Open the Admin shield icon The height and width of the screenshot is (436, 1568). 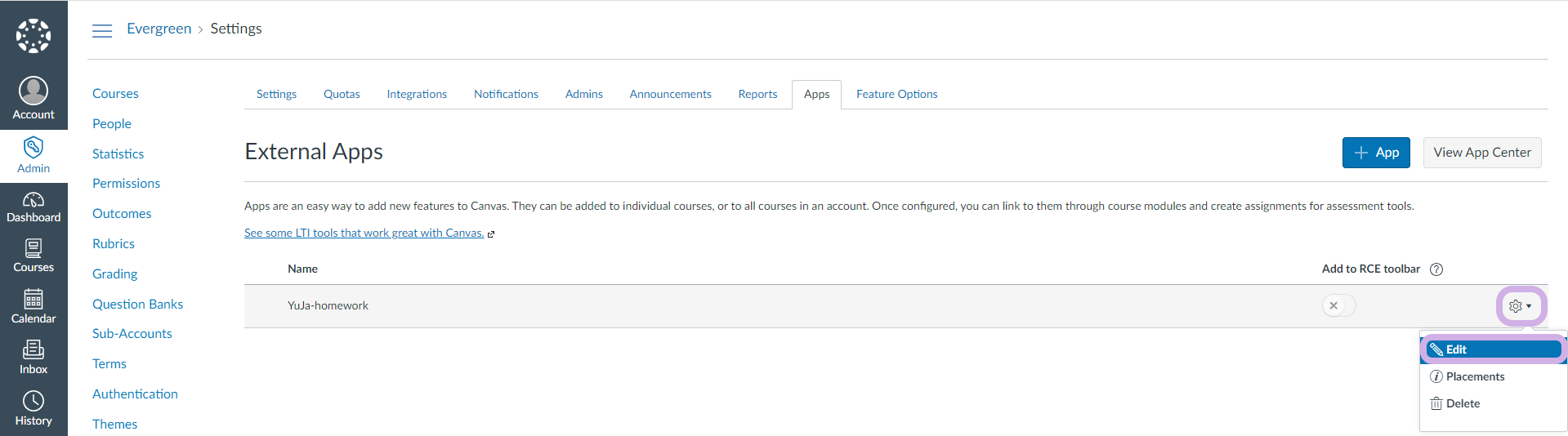[34, 148]
